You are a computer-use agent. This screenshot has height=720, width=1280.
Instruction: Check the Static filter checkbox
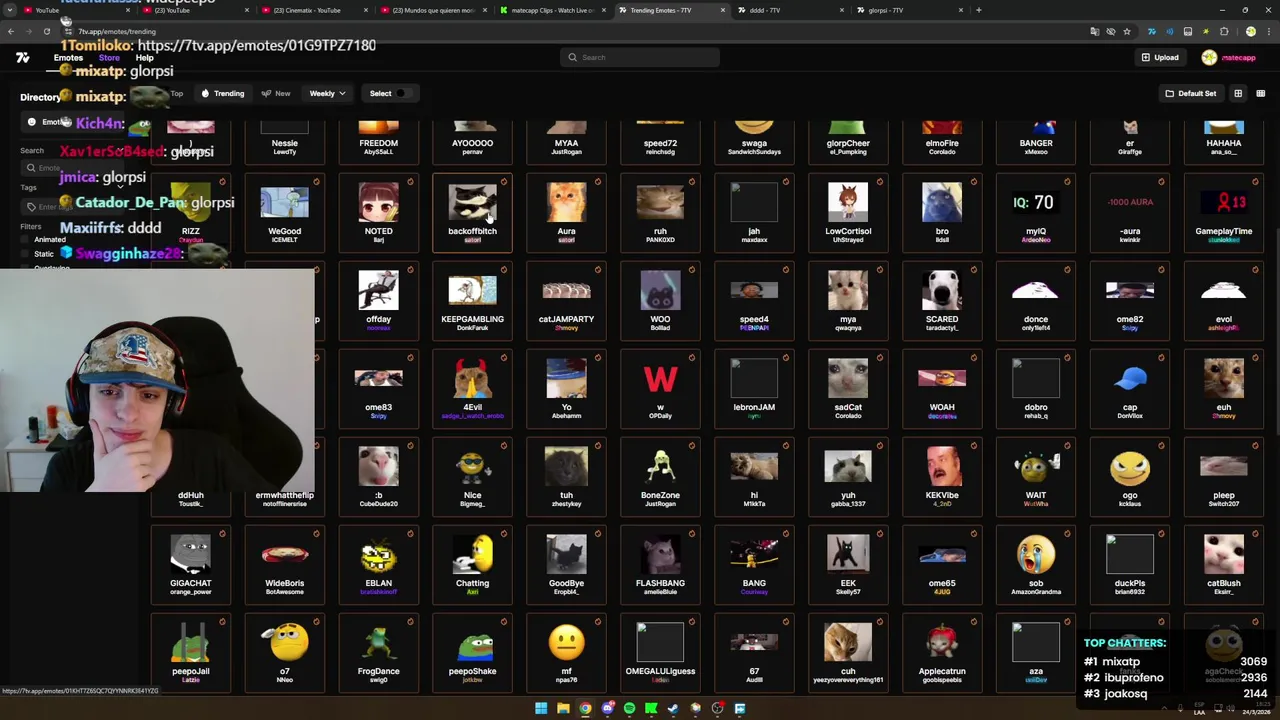(26, 254)
